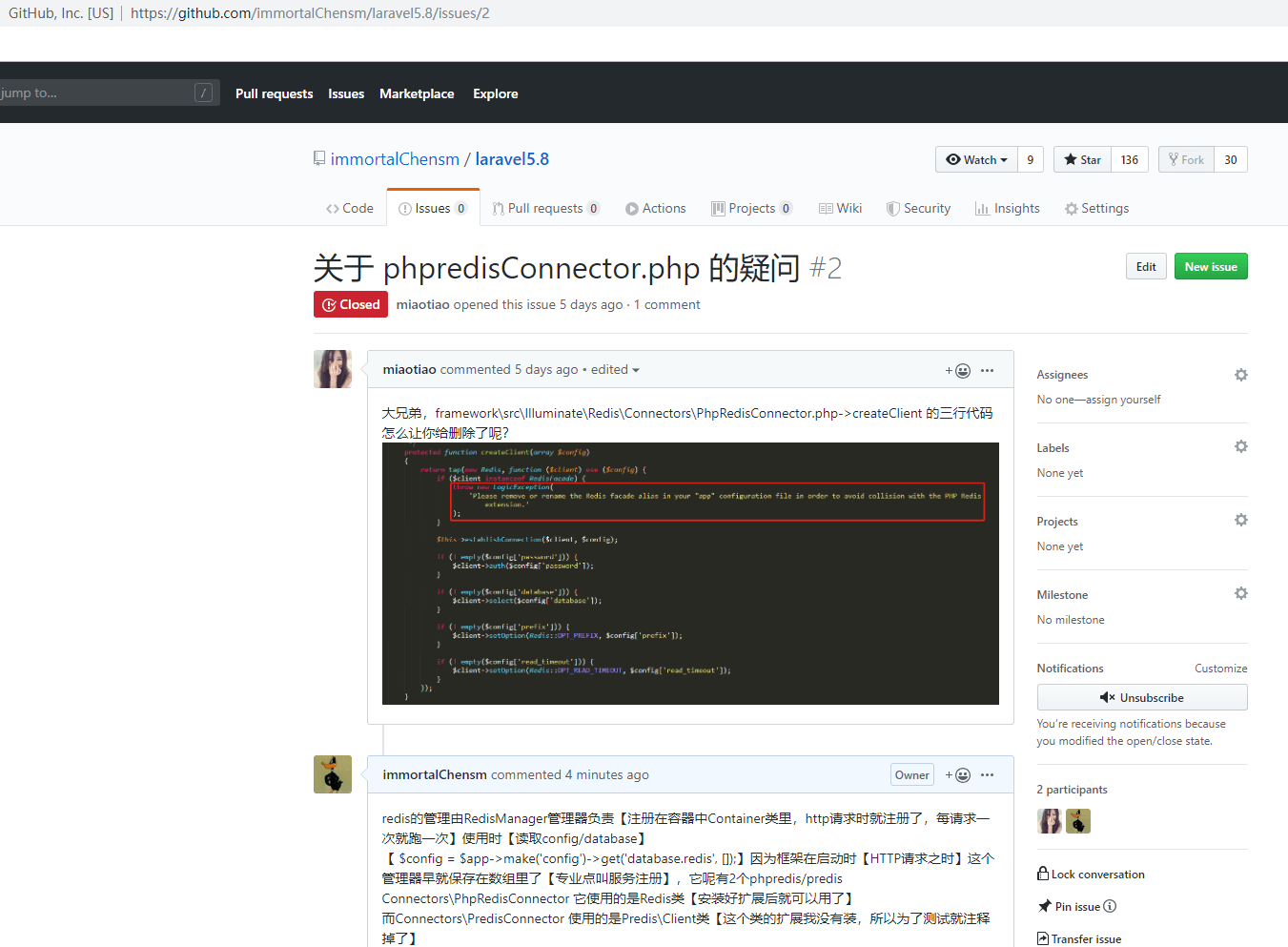
Task: Open miaotiao's avatar beside the first comment
Action: pyautogui.click(x=333, y=369)
